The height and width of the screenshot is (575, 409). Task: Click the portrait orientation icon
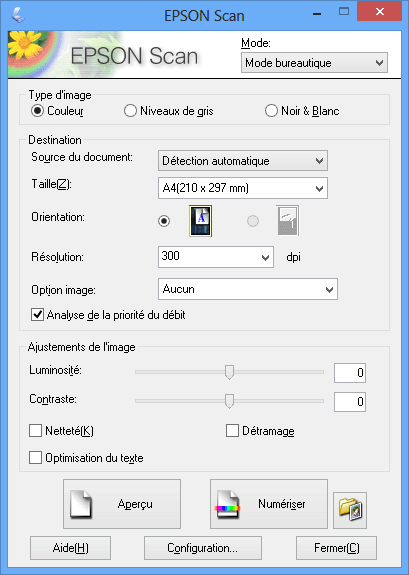[x=200, y=221]
